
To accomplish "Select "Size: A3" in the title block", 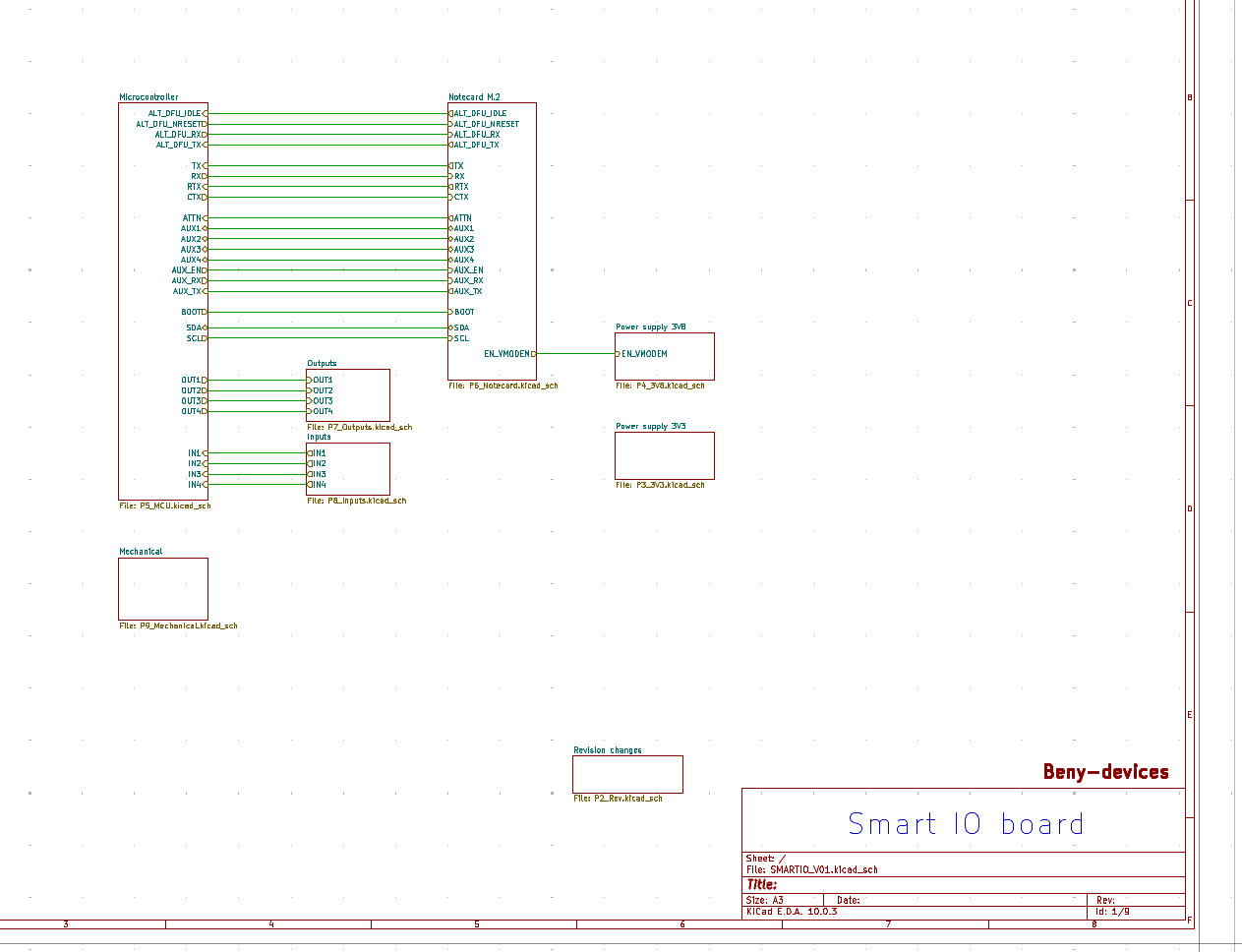I will coord(765,901).
